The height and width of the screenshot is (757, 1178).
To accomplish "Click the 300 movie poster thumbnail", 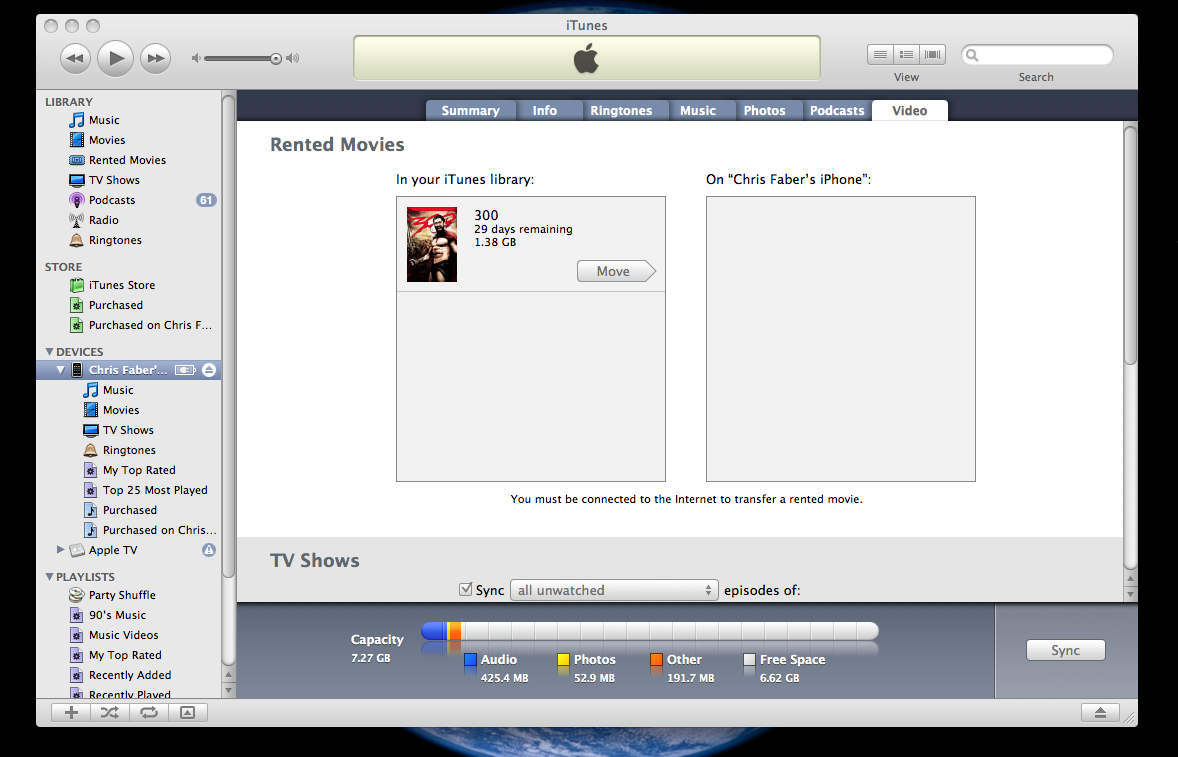I will tap(432, 244).
